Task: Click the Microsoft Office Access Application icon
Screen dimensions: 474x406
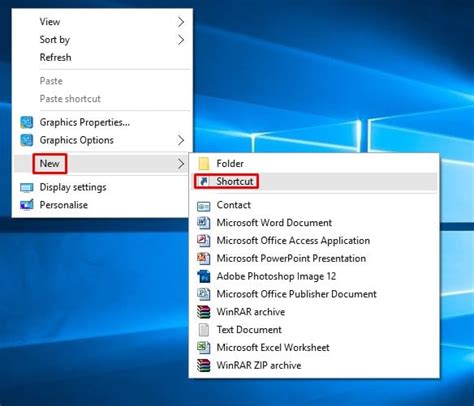Action: (x=203, y=240)
